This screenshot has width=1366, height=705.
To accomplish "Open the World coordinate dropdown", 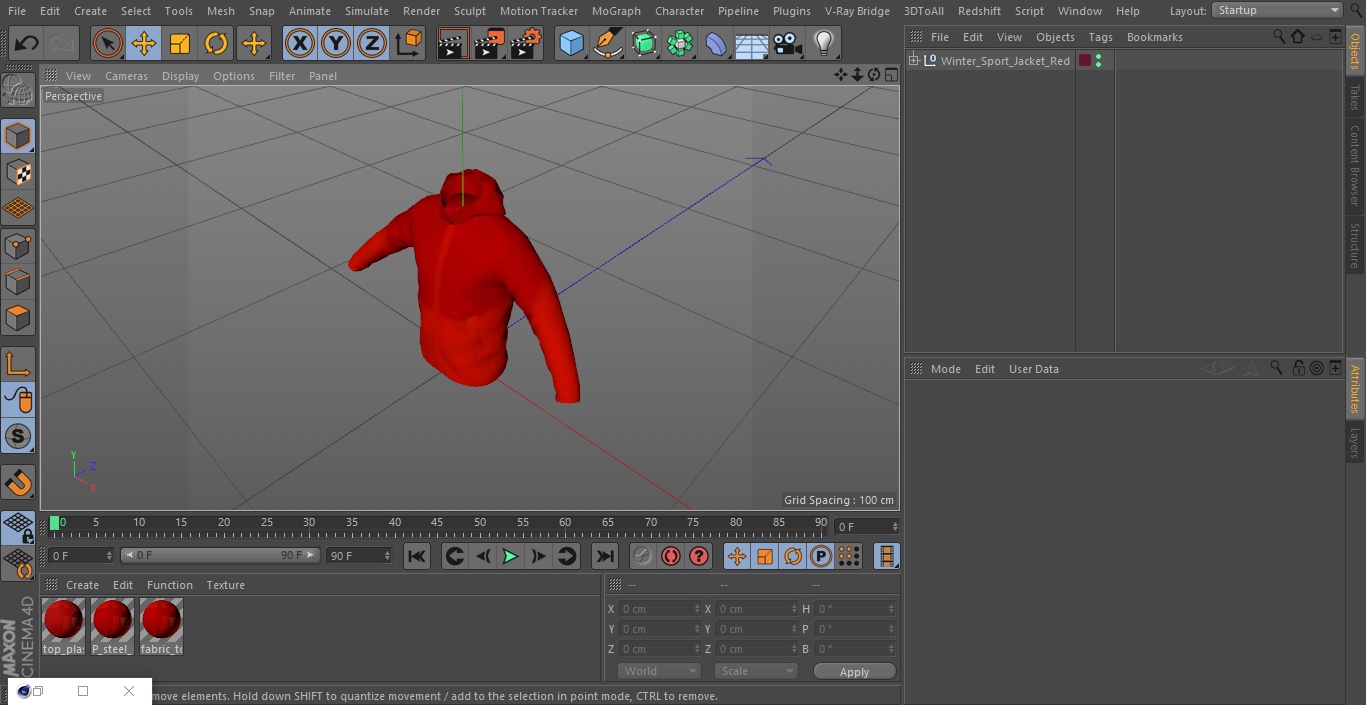I will point(659,671).
